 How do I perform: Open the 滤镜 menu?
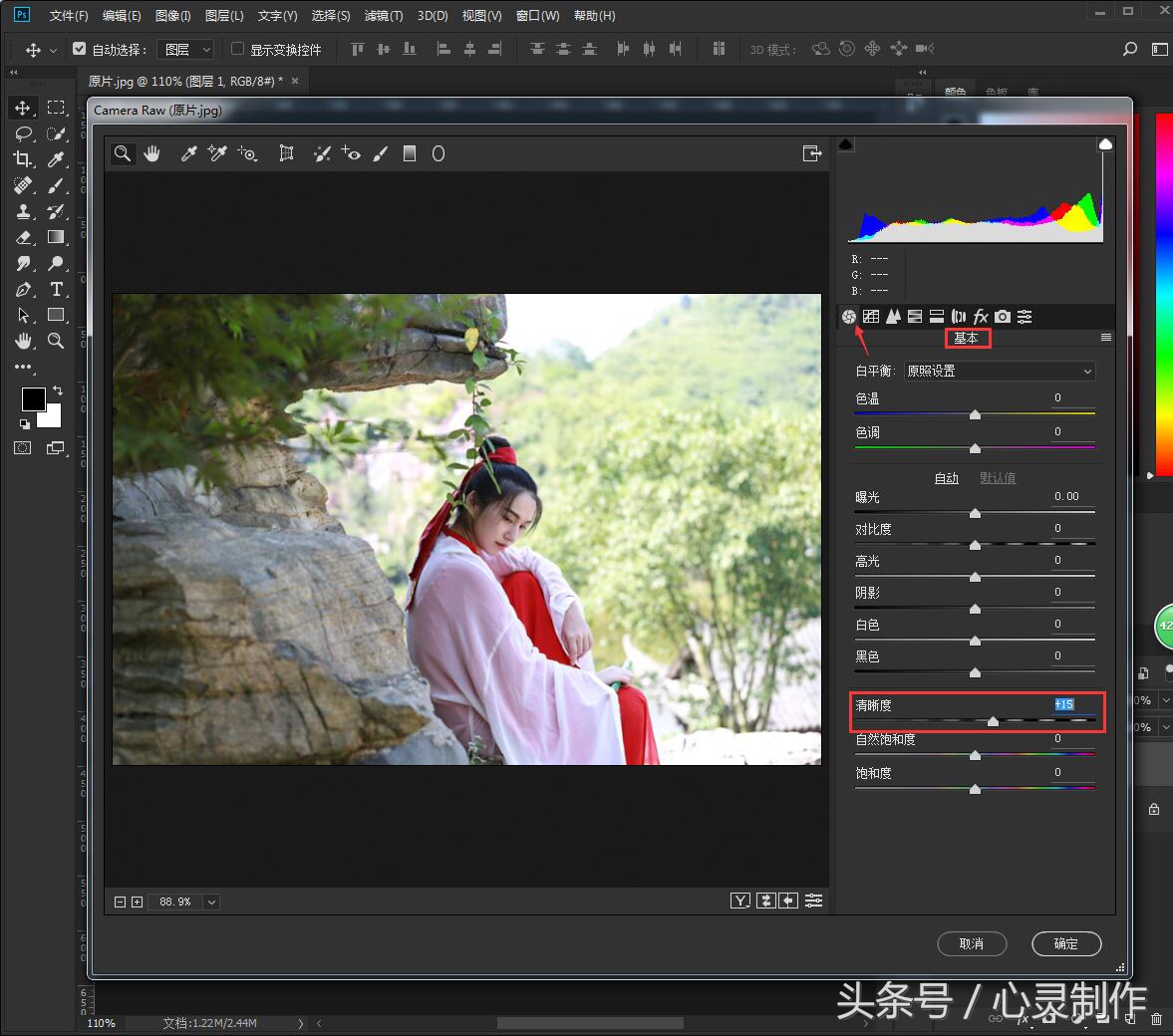tap(382, 15)
